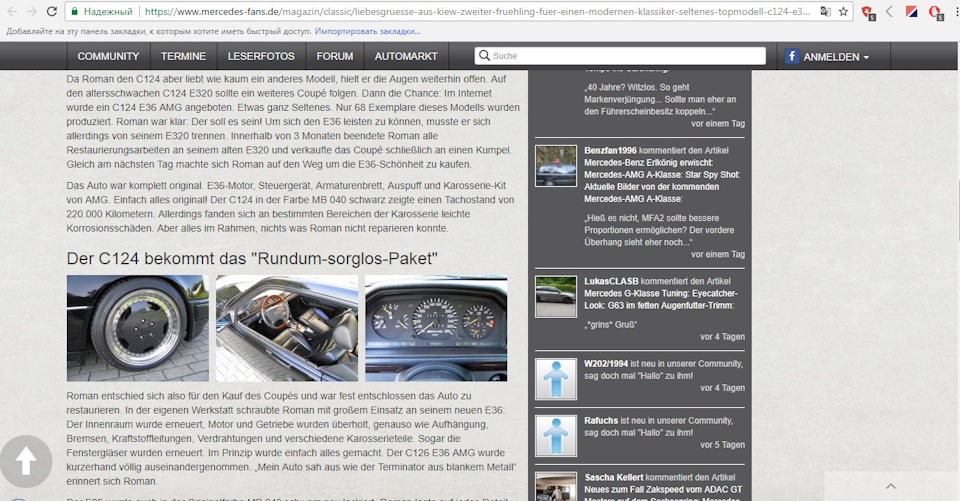This screenshot has width=960, height=501.
Task: Click the magnifier icon in Suche field
Action: click(x=484, y=56)
